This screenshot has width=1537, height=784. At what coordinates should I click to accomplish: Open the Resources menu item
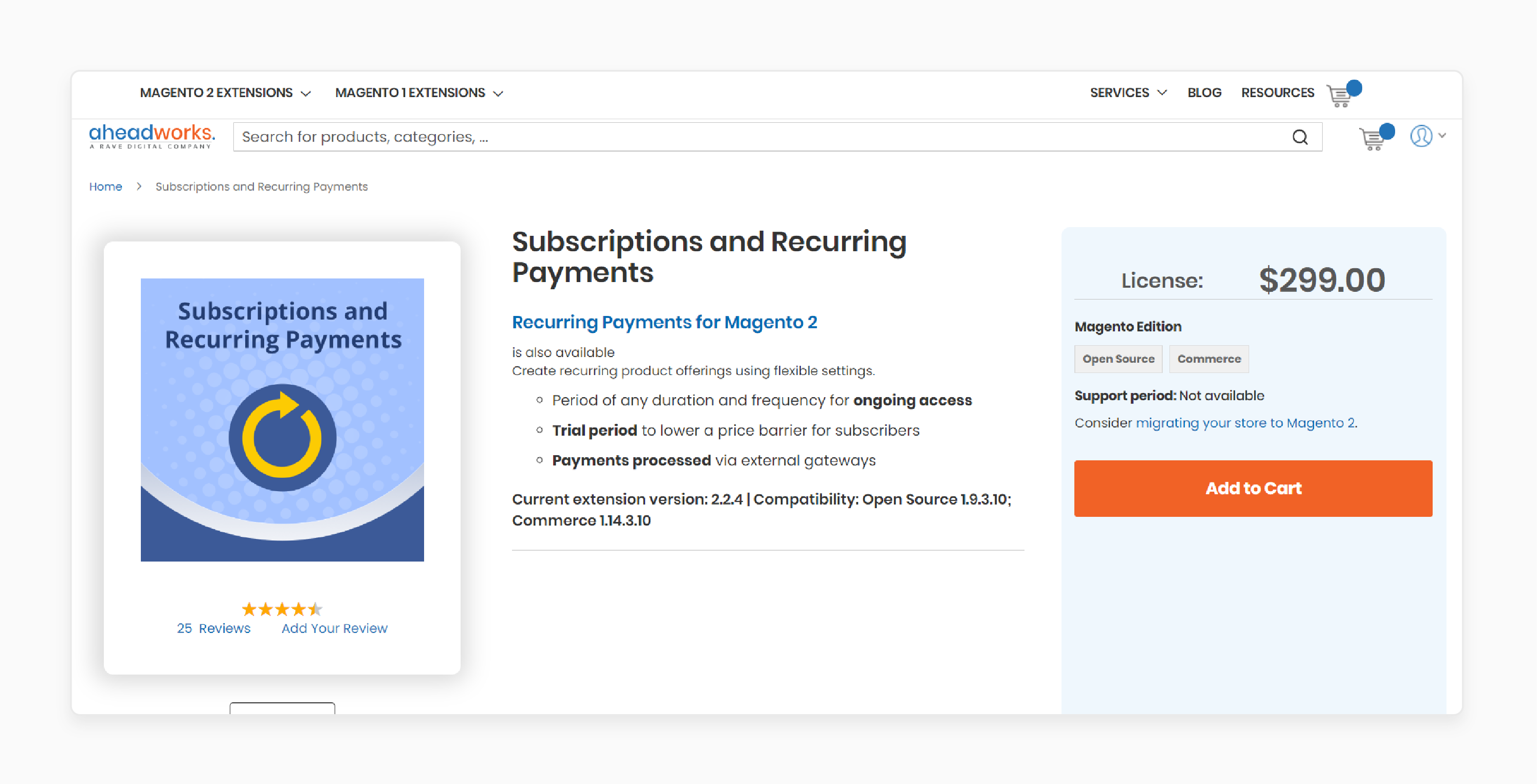1277,93
